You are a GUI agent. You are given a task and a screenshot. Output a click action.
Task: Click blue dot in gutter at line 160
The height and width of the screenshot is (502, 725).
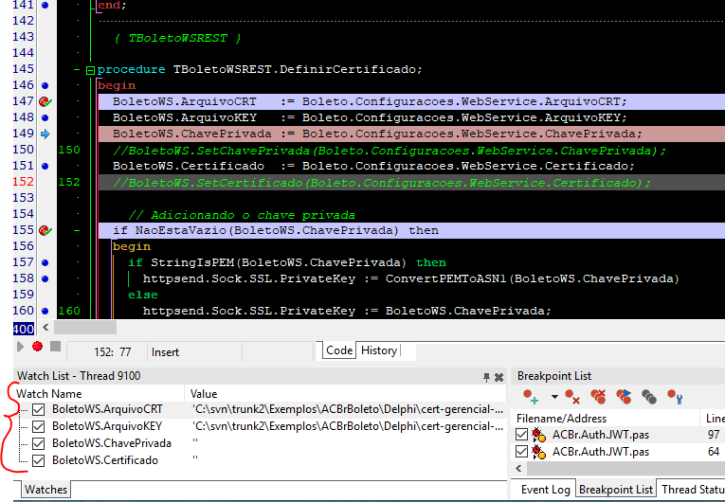45,311
